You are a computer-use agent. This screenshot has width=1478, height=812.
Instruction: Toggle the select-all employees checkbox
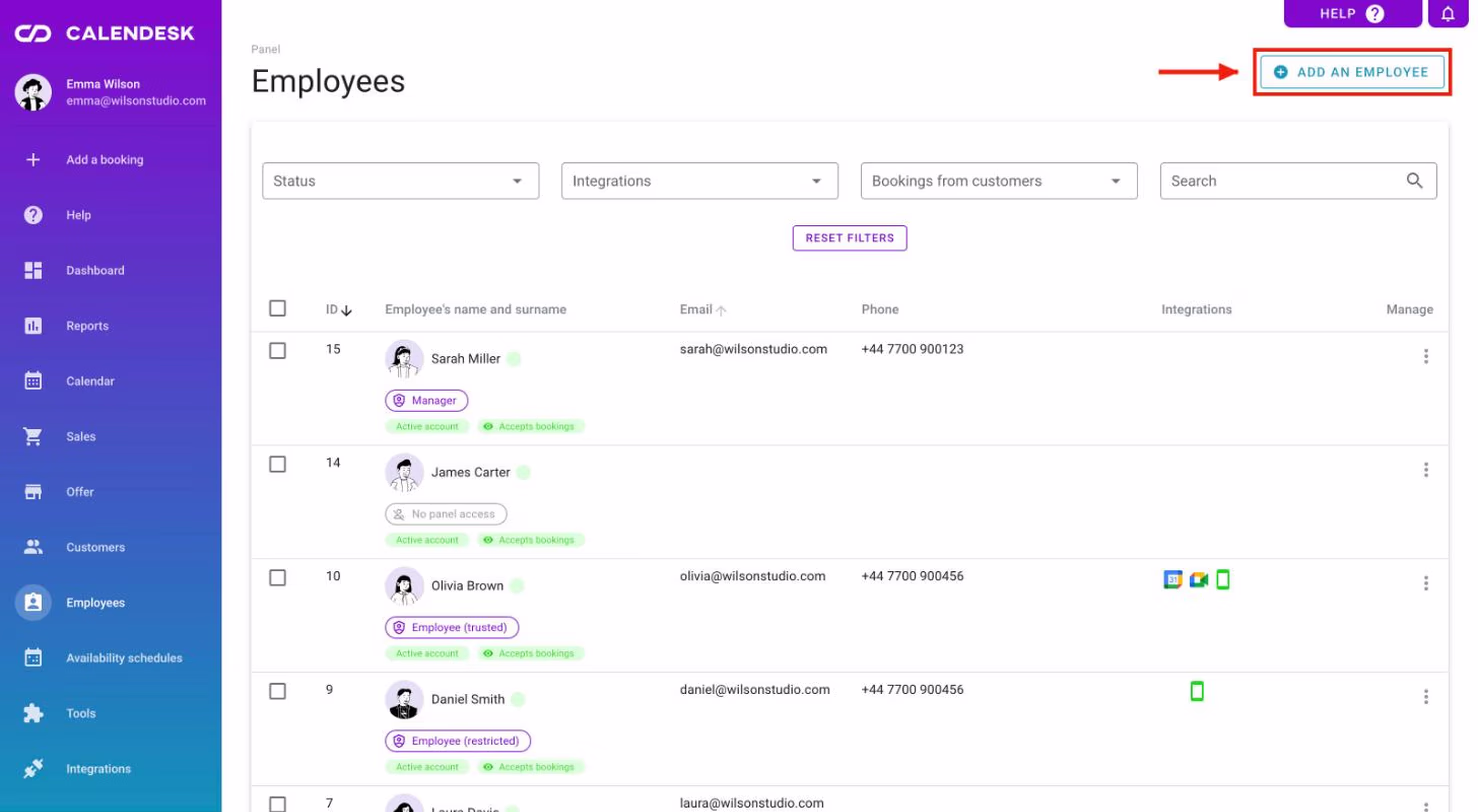coord(278,308)
